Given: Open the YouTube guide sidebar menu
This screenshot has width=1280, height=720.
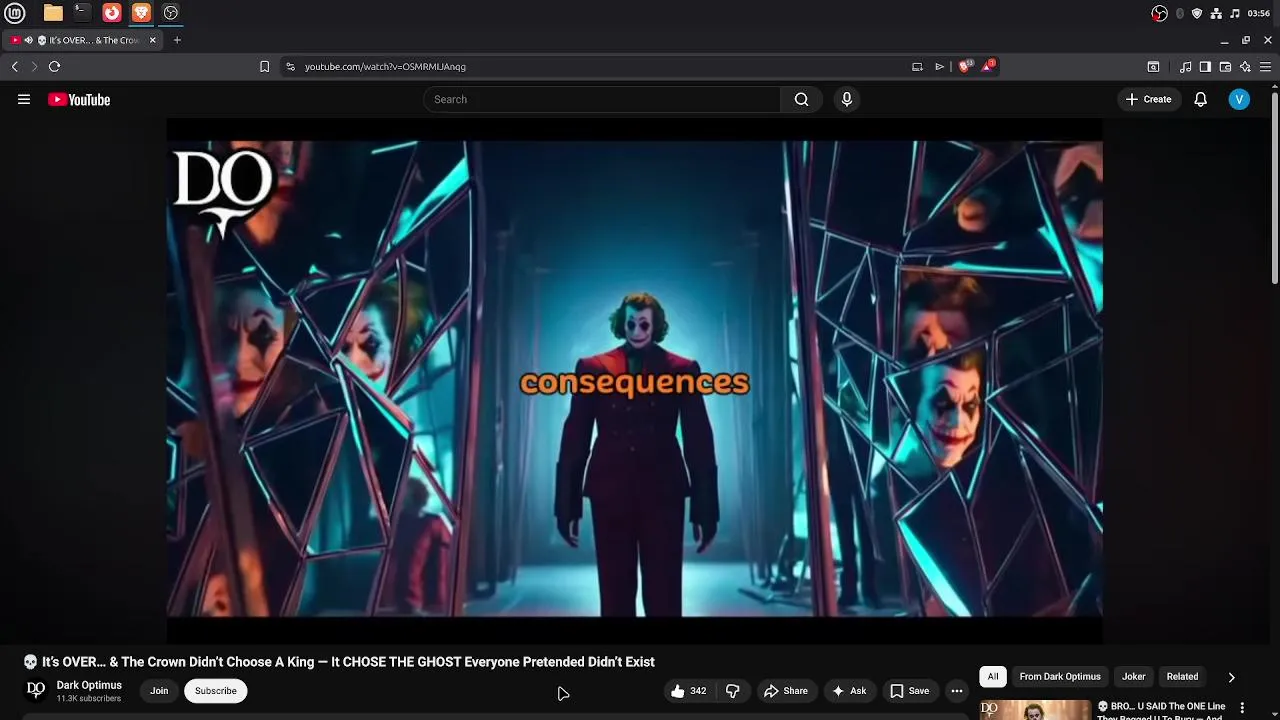Looking at the screenshot, I should tap(24, 99).
